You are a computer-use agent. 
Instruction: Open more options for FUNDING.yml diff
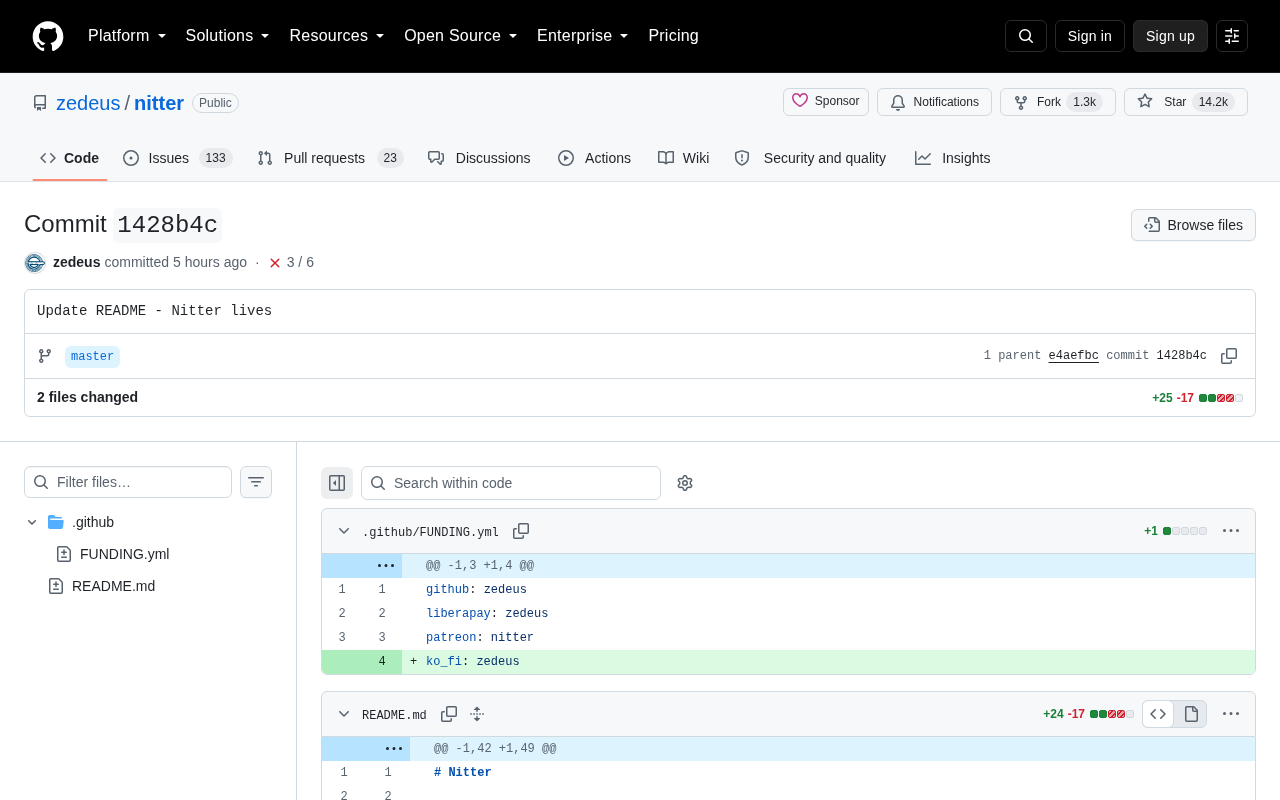pyautogui.click(x=1231, y=531)
